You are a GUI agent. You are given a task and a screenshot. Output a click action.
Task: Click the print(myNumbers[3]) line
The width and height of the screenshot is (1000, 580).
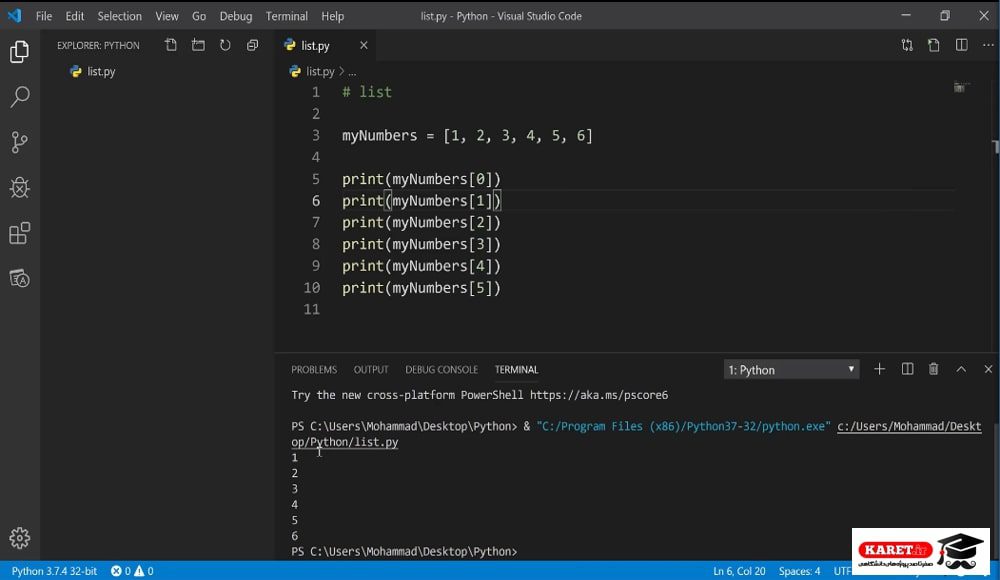coord(422,244)
